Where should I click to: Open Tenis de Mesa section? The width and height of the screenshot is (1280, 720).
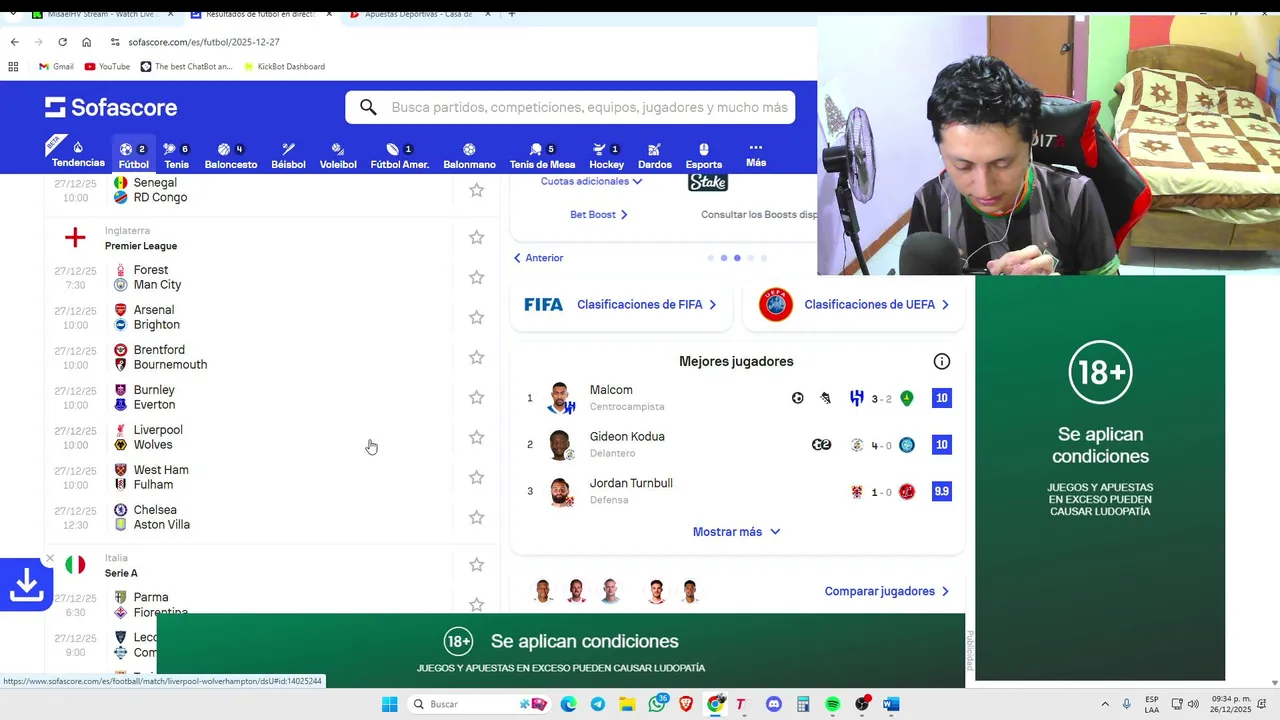tap(542, 154)
